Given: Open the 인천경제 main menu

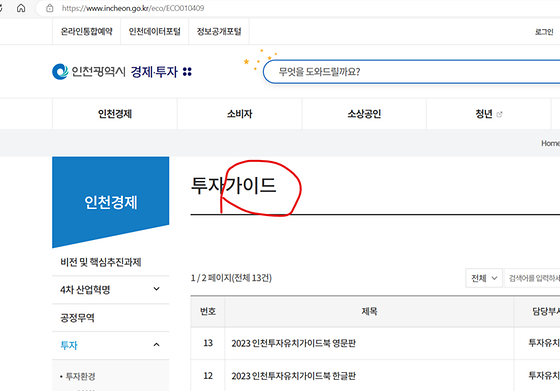Looking at the screenshot, I should (115, 114).
